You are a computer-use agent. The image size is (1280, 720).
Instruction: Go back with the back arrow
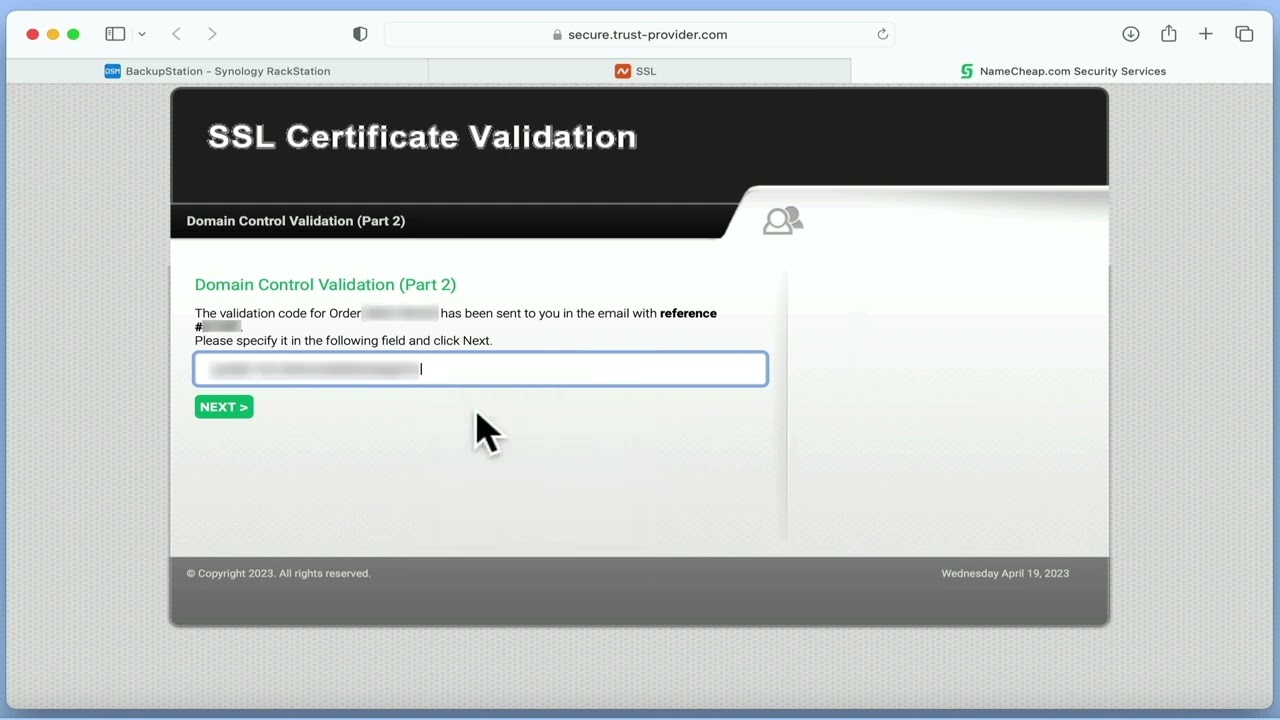point(176,34)
